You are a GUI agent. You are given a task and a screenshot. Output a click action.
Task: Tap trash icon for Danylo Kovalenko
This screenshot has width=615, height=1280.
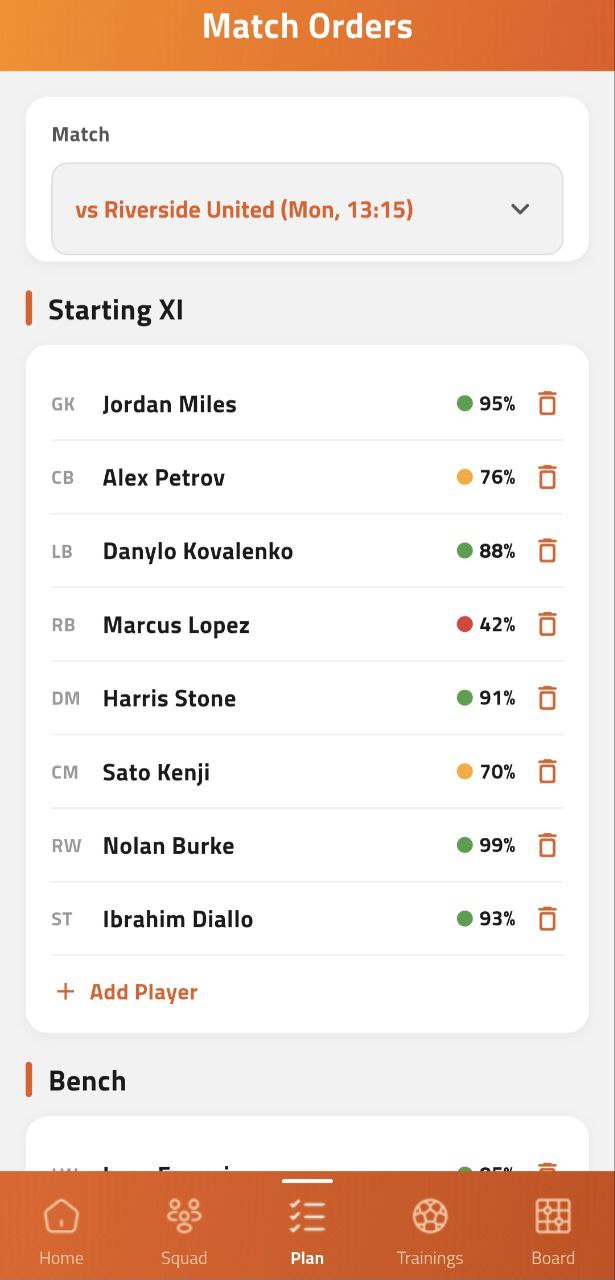click(547, 551)
